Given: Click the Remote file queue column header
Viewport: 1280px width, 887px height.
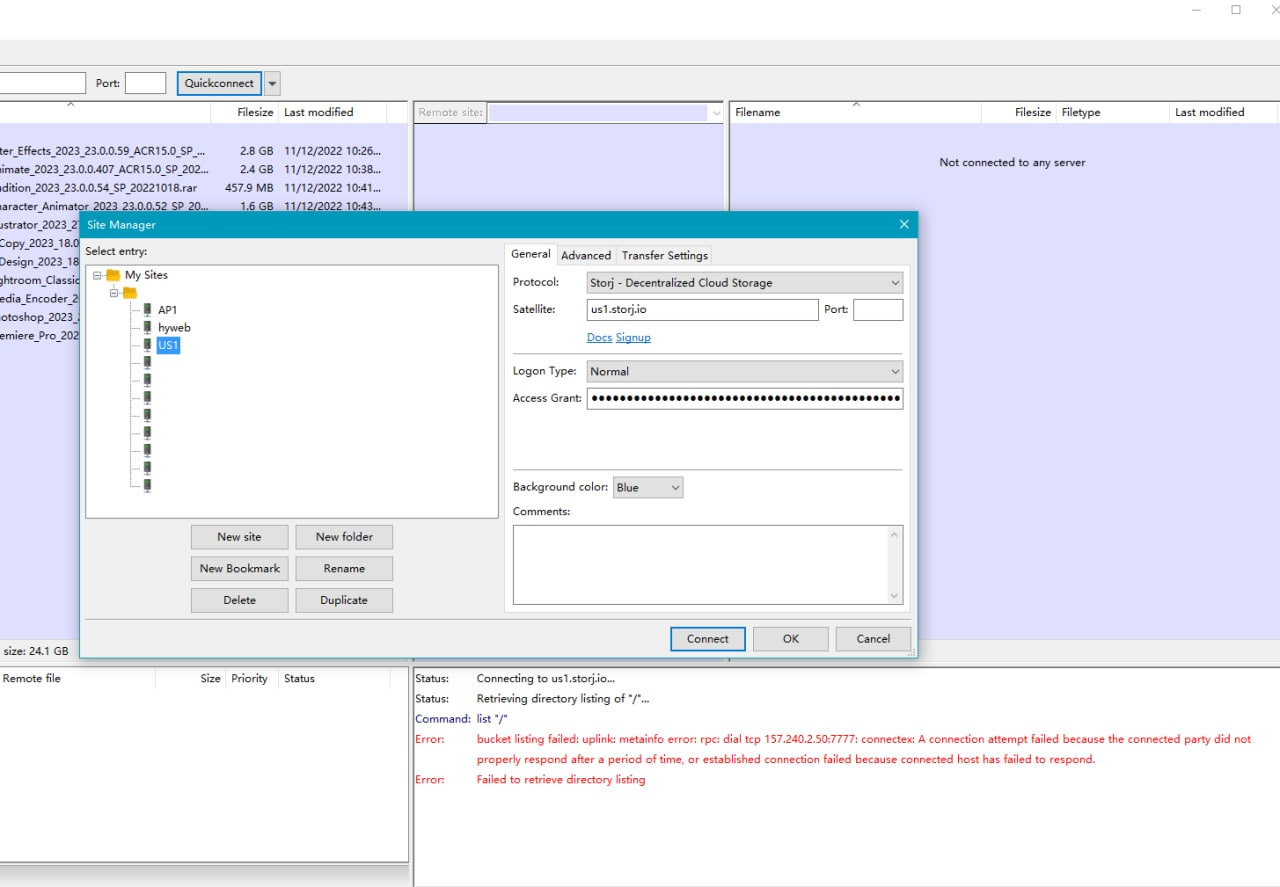Looking at the screenshot, I should pos(77,678).
